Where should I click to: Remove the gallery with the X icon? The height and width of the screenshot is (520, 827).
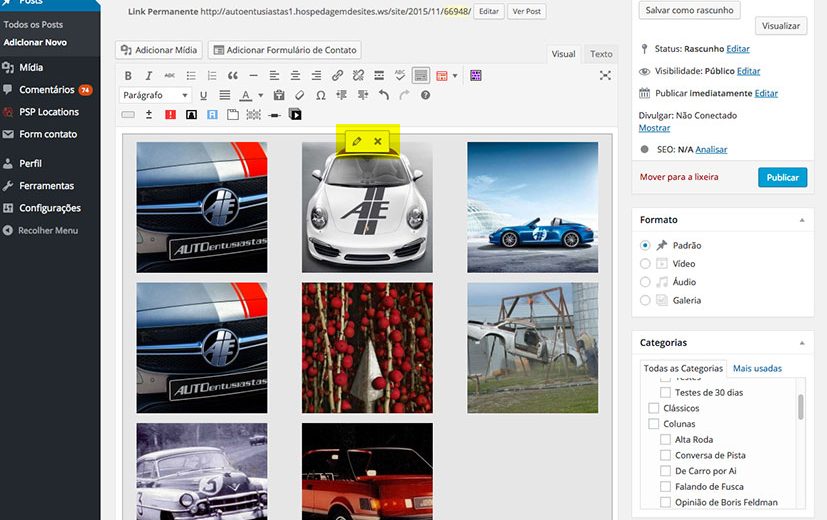(378, 142)
